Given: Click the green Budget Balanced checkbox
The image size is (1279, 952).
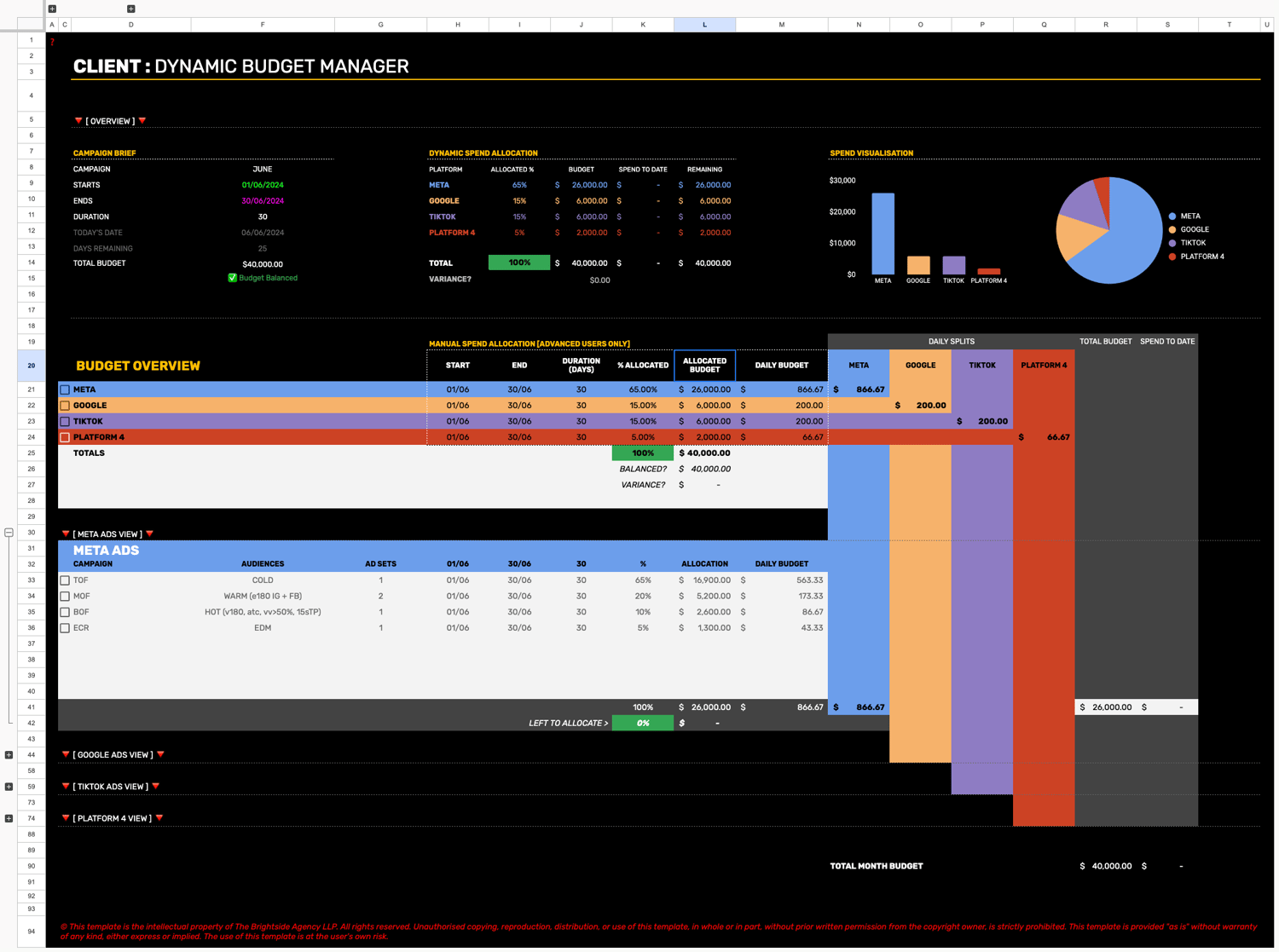Looking at the screenshot, I should coord(232,278).
